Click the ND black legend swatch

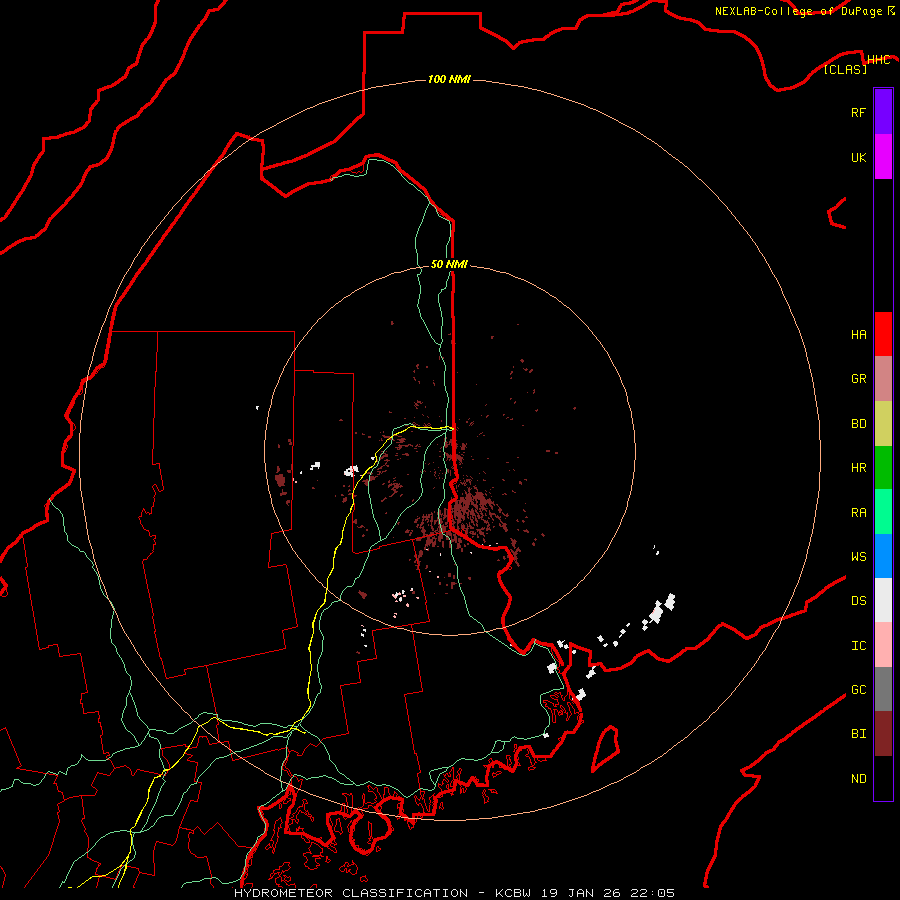tap(883, 778)
